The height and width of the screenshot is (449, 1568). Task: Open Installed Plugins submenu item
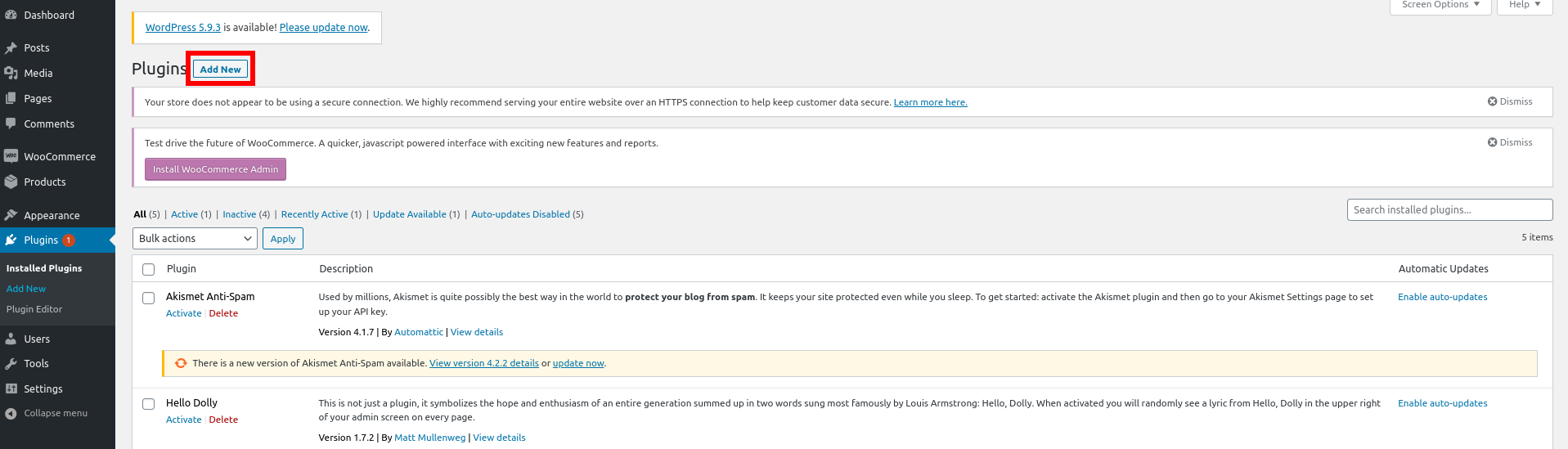[x=44, y=268]
